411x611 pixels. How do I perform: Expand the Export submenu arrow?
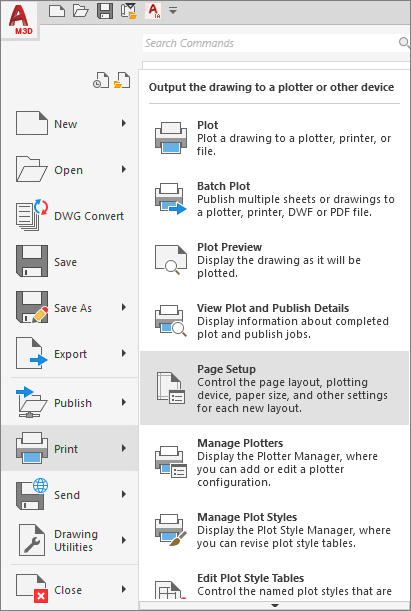(124, 353)
